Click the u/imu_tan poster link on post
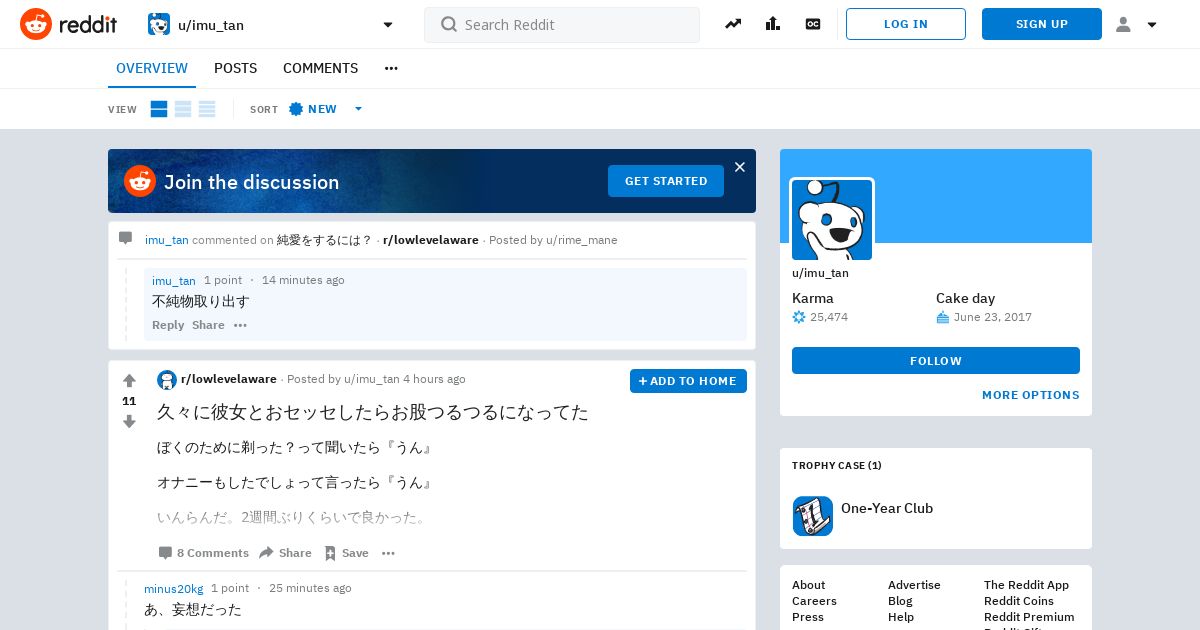1200x630 pixels. point(372,379)
